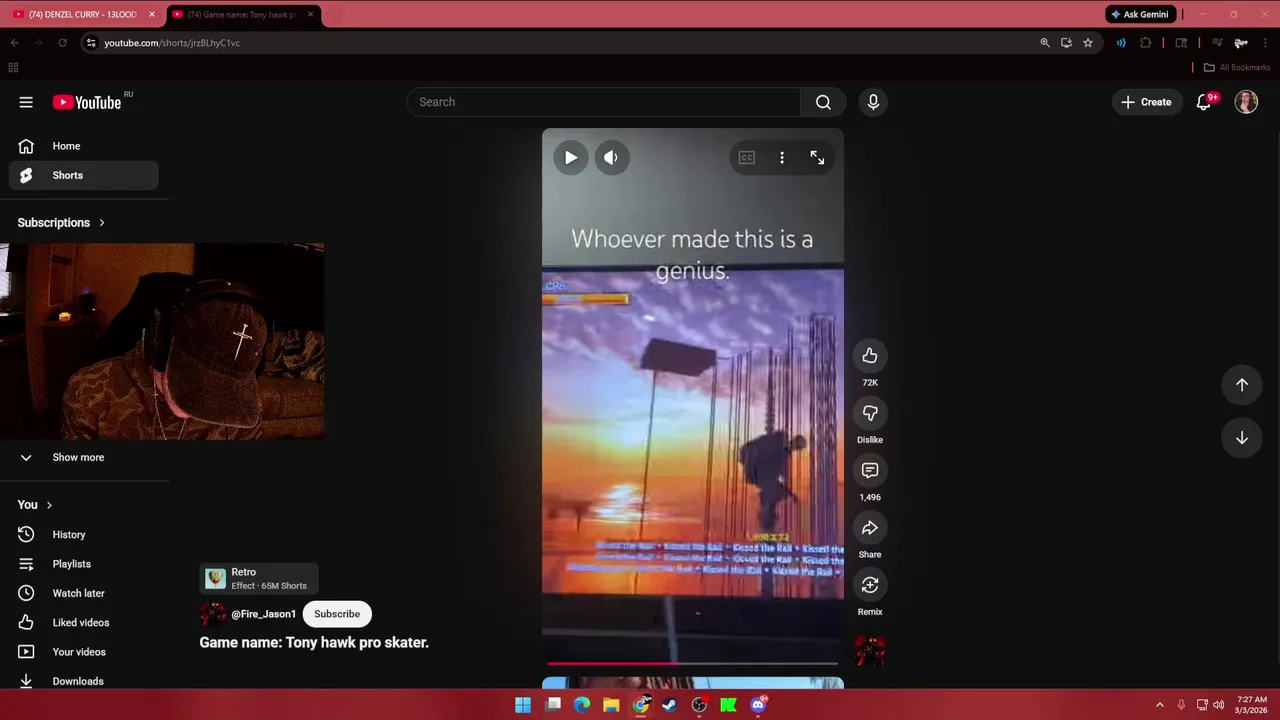This screenshot has height=720, width=1280.
Task: Go to the previous Short
Action: [x=1242, y=385]
